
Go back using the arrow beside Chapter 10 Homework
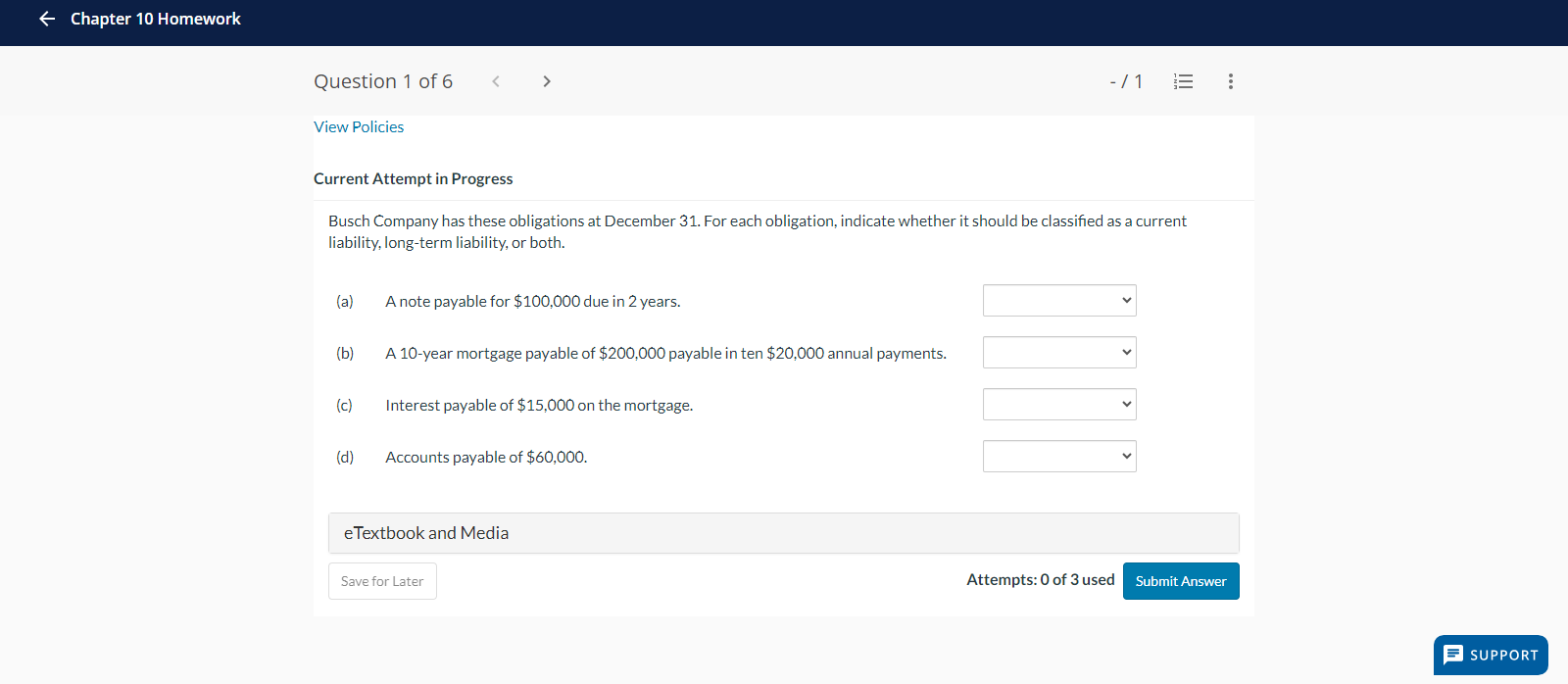coord(47,19)
